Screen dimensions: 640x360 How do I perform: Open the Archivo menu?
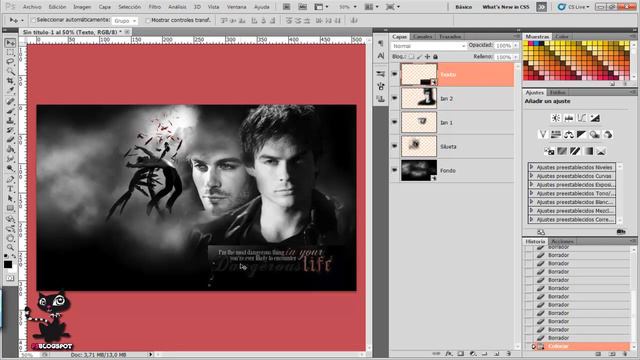32,7
